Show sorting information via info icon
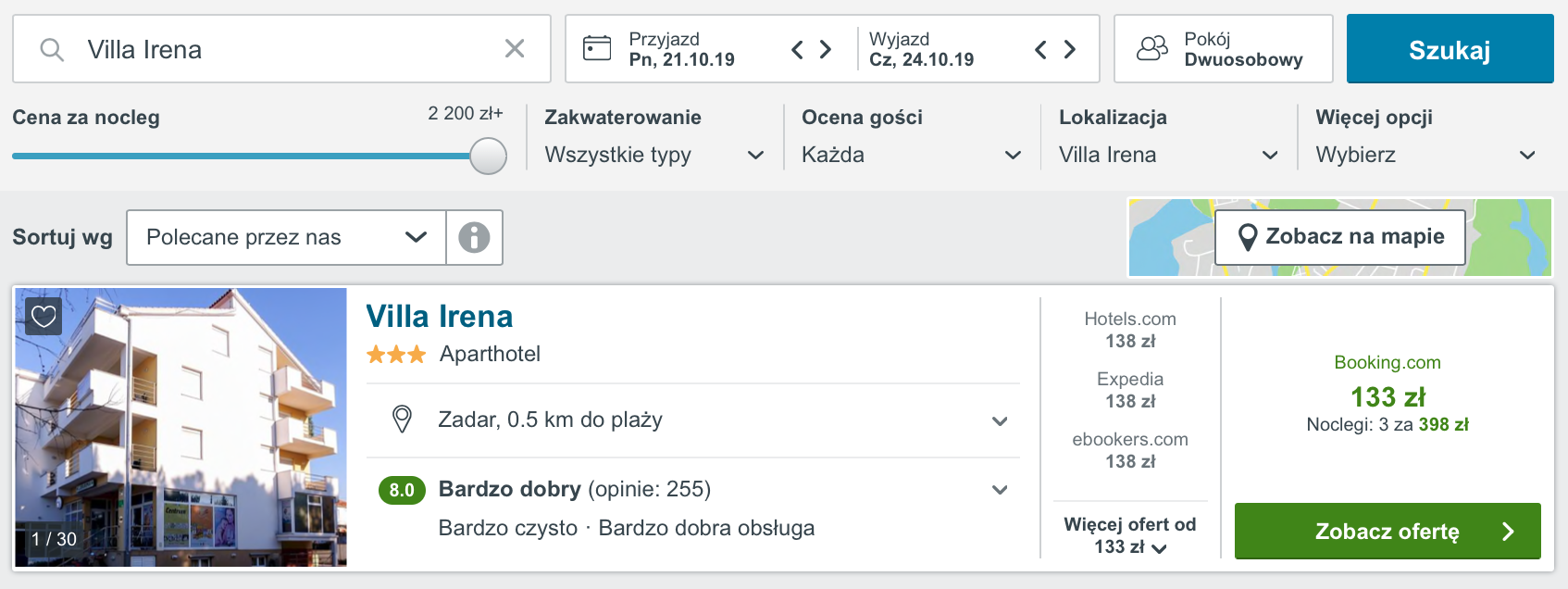1568x589 pixels. point(474,237)
